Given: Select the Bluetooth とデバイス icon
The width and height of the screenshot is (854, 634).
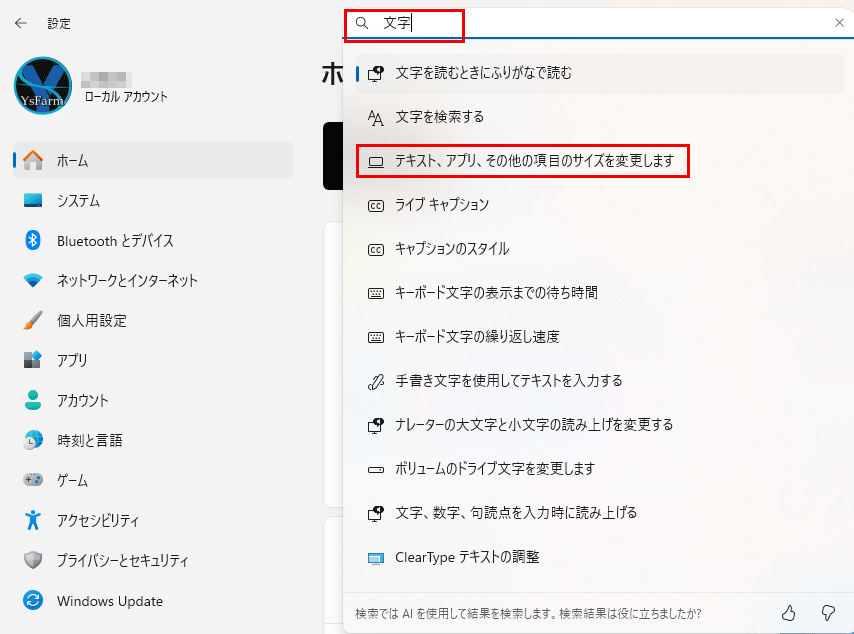Looking at the screenshot, I should point(33,240).
